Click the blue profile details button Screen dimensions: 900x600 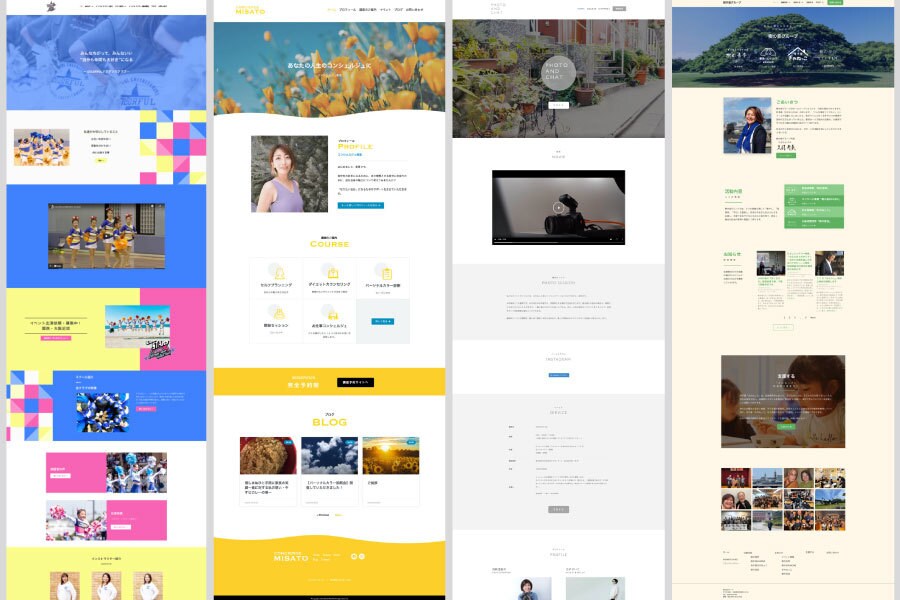[360, 205]
